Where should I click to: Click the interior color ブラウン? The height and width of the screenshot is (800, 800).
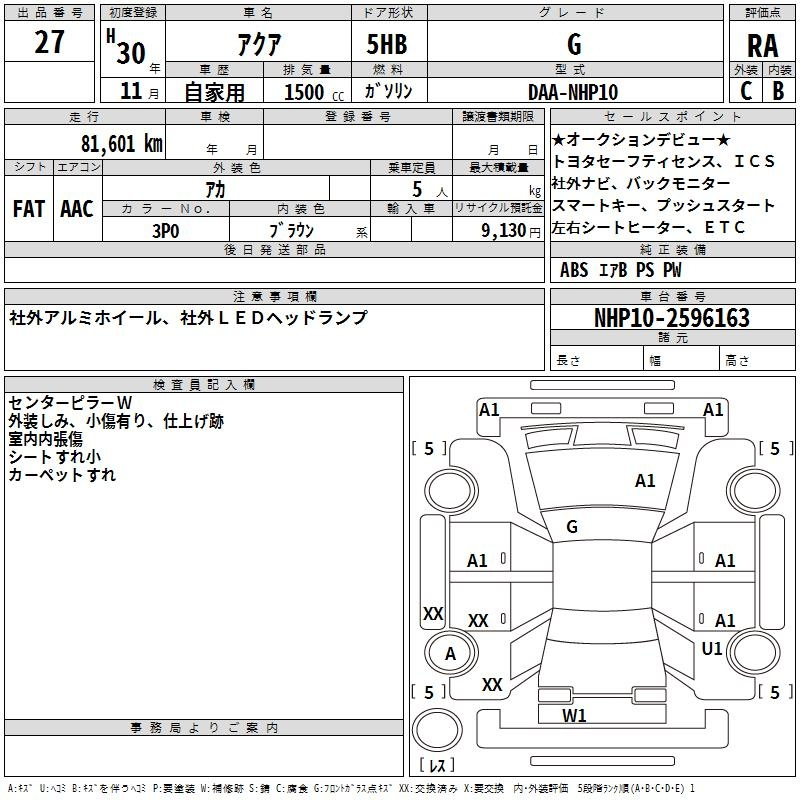point(291,231)
